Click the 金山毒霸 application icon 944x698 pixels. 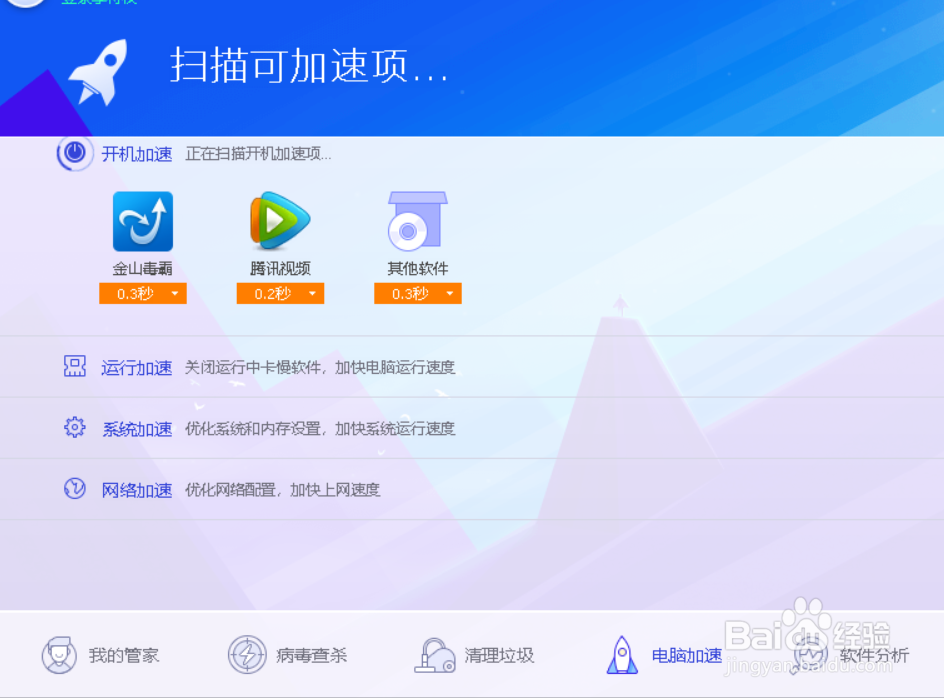[142, 220]
